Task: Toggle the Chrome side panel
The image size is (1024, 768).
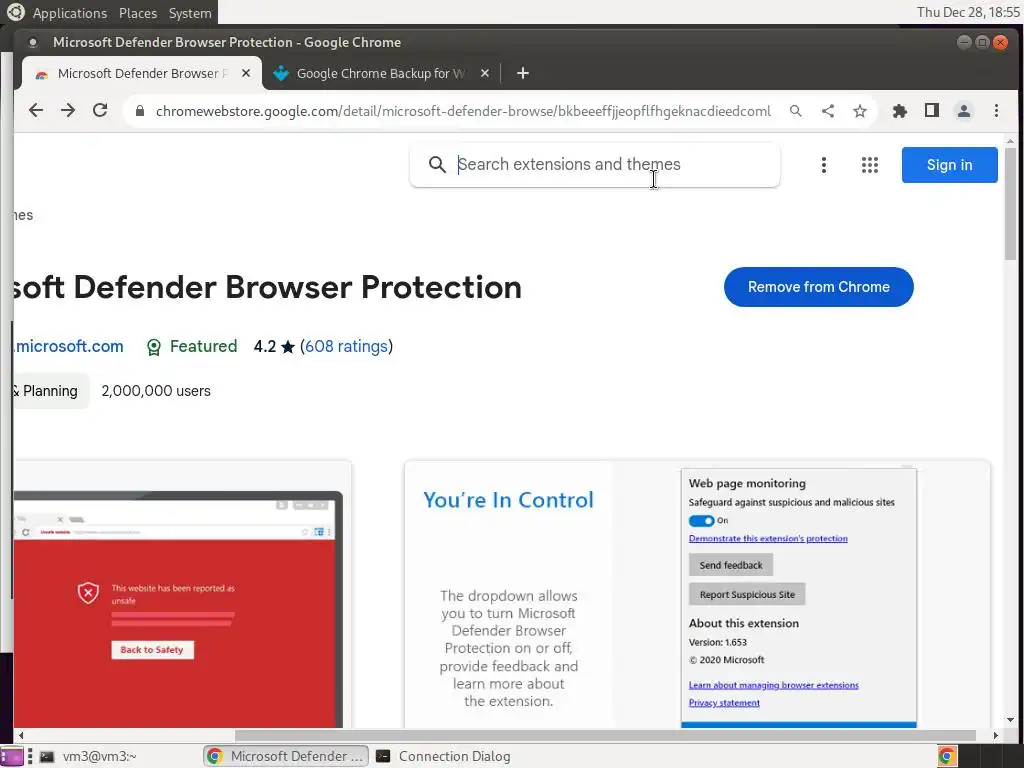Action: click(932, 110)
